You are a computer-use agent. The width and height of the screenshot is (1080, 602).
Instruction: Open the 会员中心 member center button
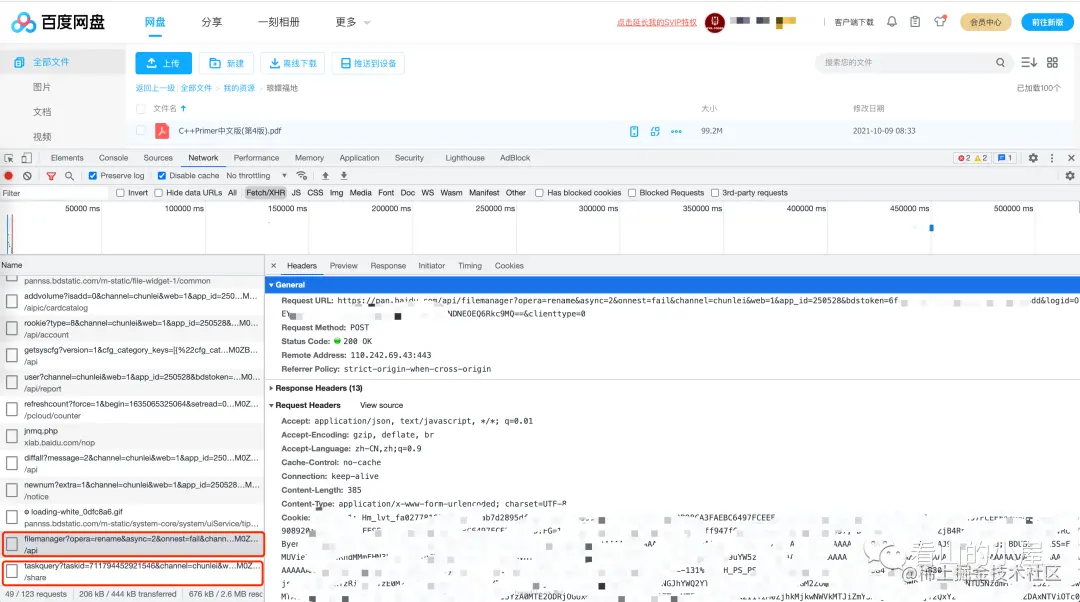pyautogui.click(x=986, y=22)
